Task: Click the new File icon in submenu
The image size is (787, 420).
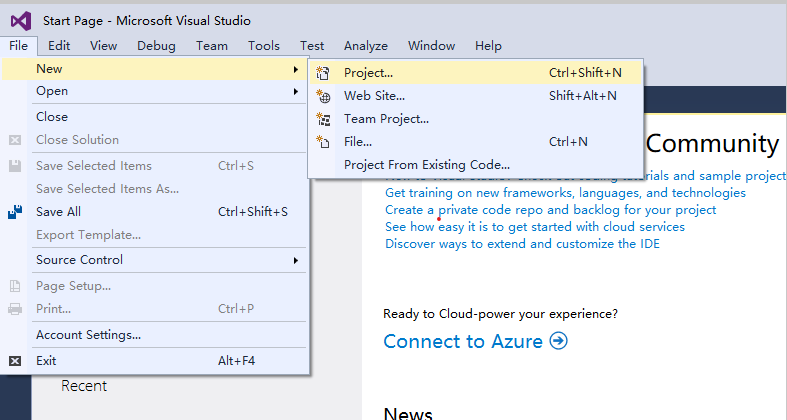Action: [x=323, y=142]
